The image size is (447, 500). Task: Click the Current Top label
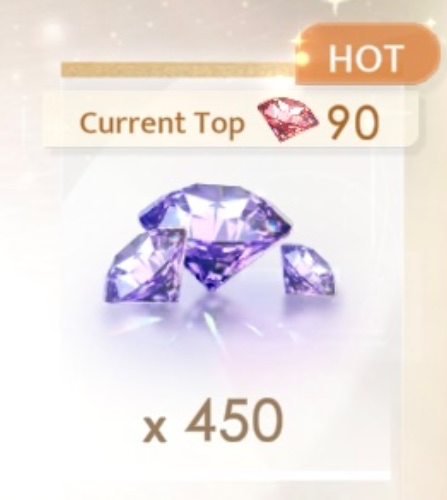click(x=162, y=125)
